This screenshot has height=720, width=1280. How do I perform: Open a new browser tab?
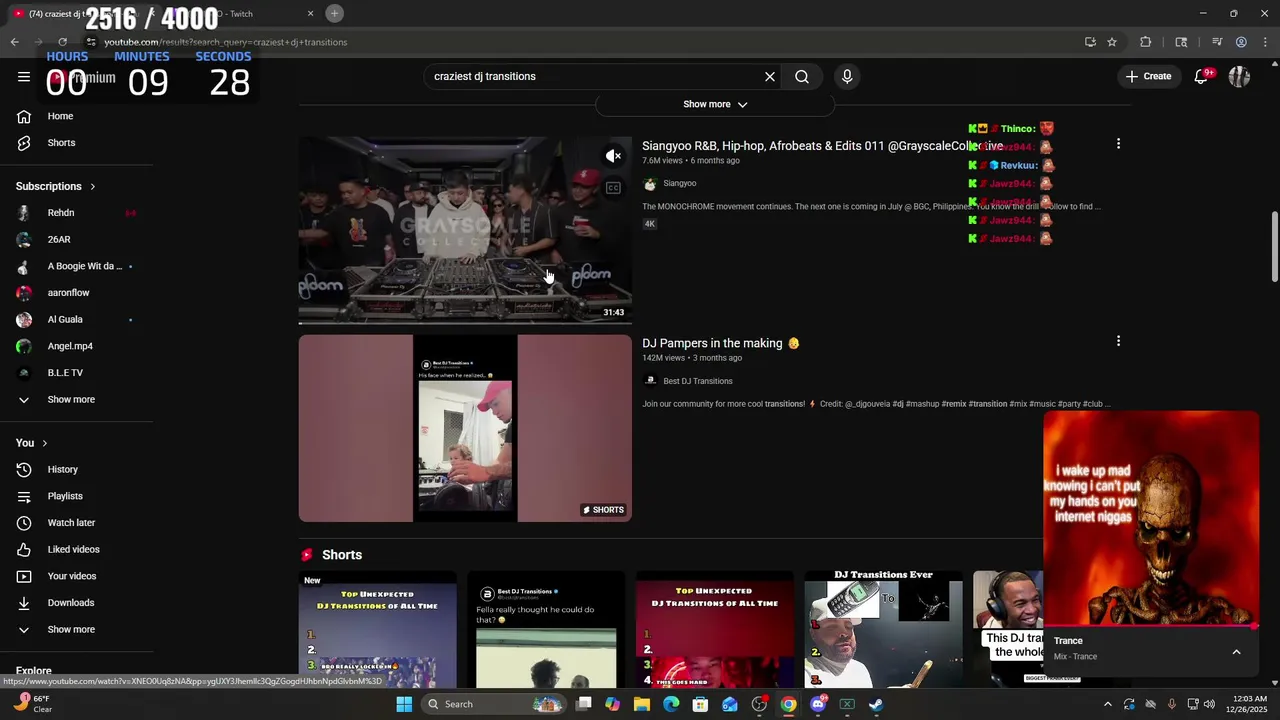point(335,13)
